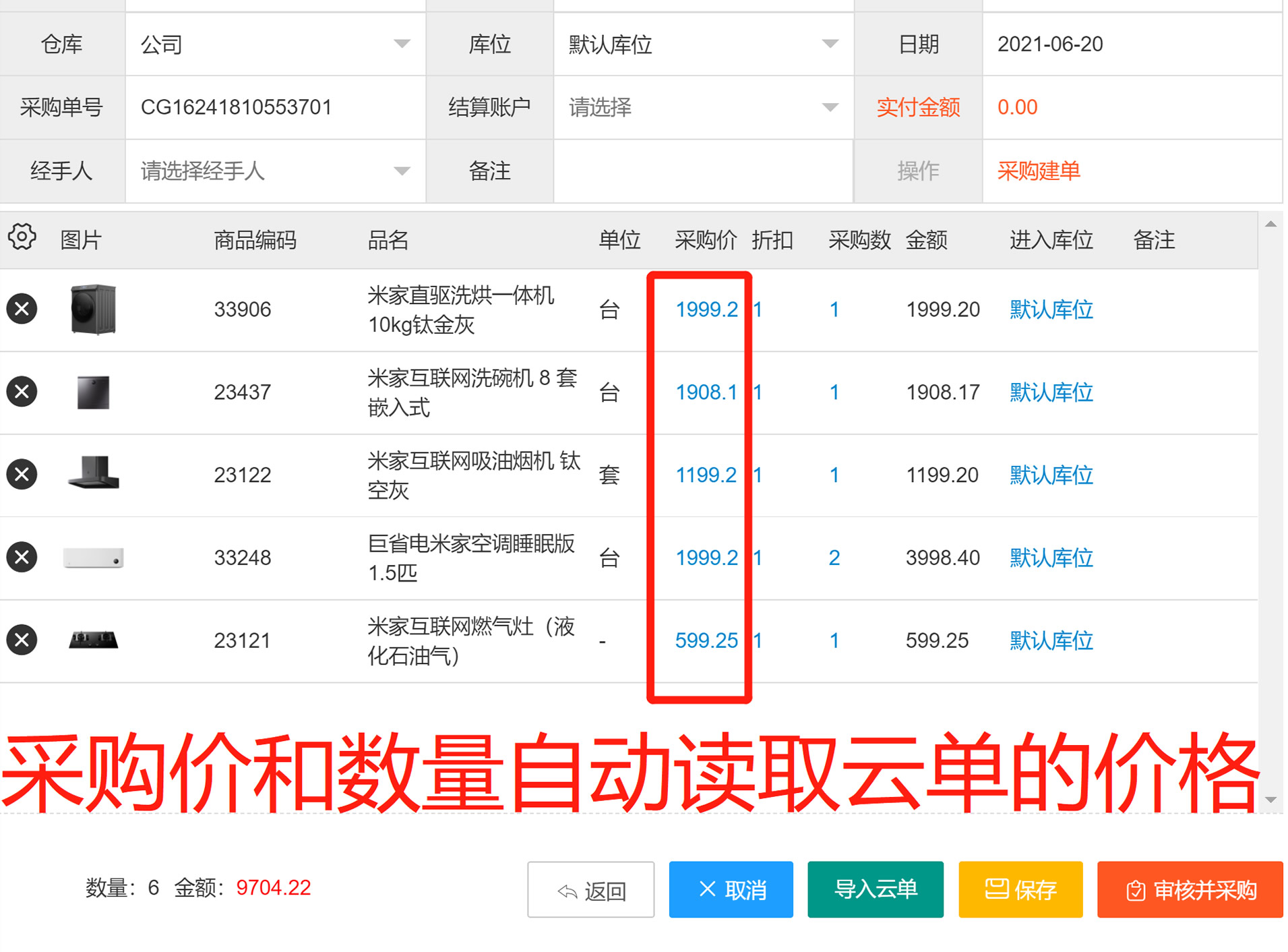Click the 实付金额 field showing 0.00
The height and width of the screenshot is (952, 1288).
[x=1132, y=107]
